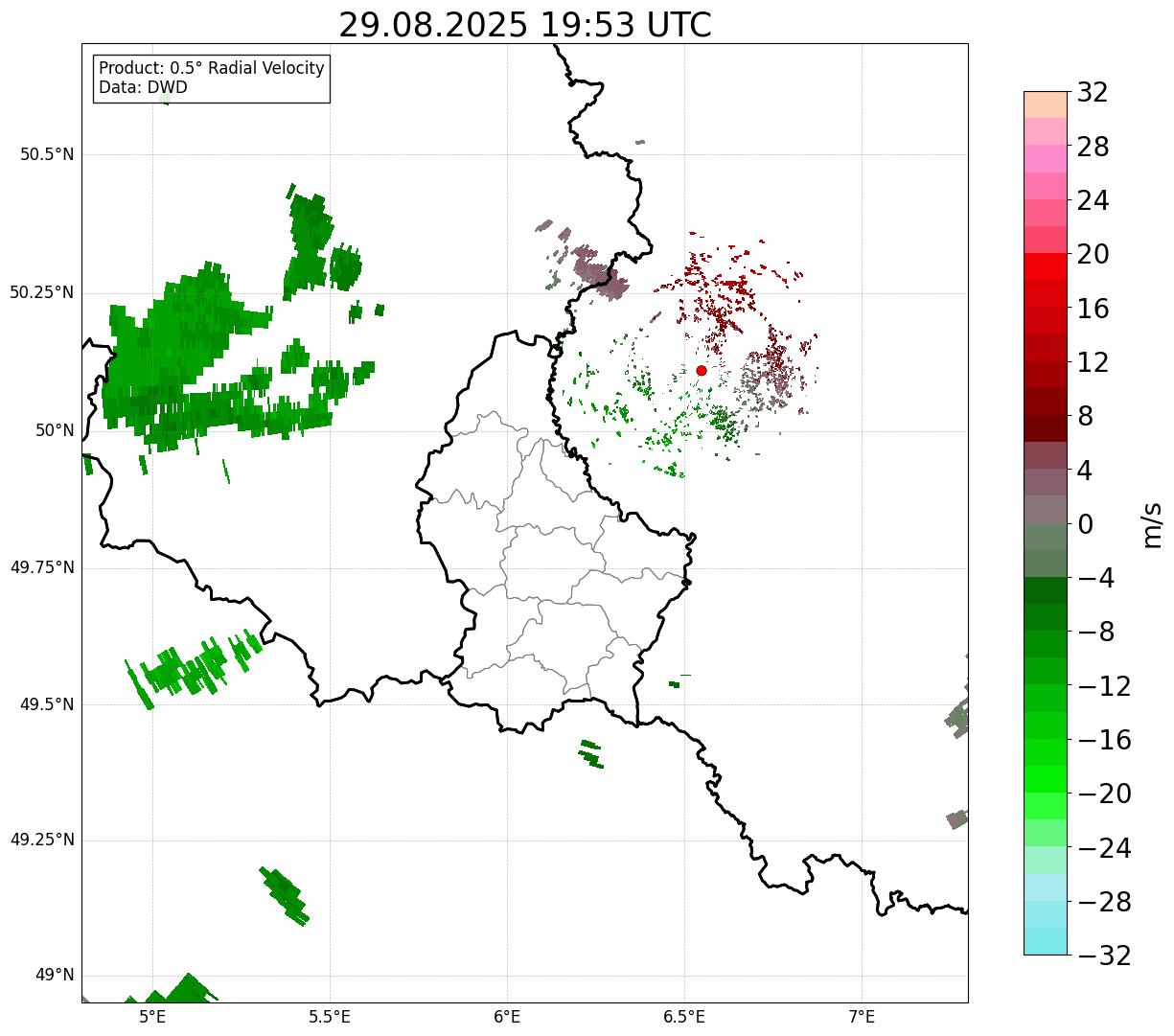The width and height of the screenshot is (1174, 1036).
Task: Pick the bright green swatch just above the −20 tick
Action: point(1045,779)
